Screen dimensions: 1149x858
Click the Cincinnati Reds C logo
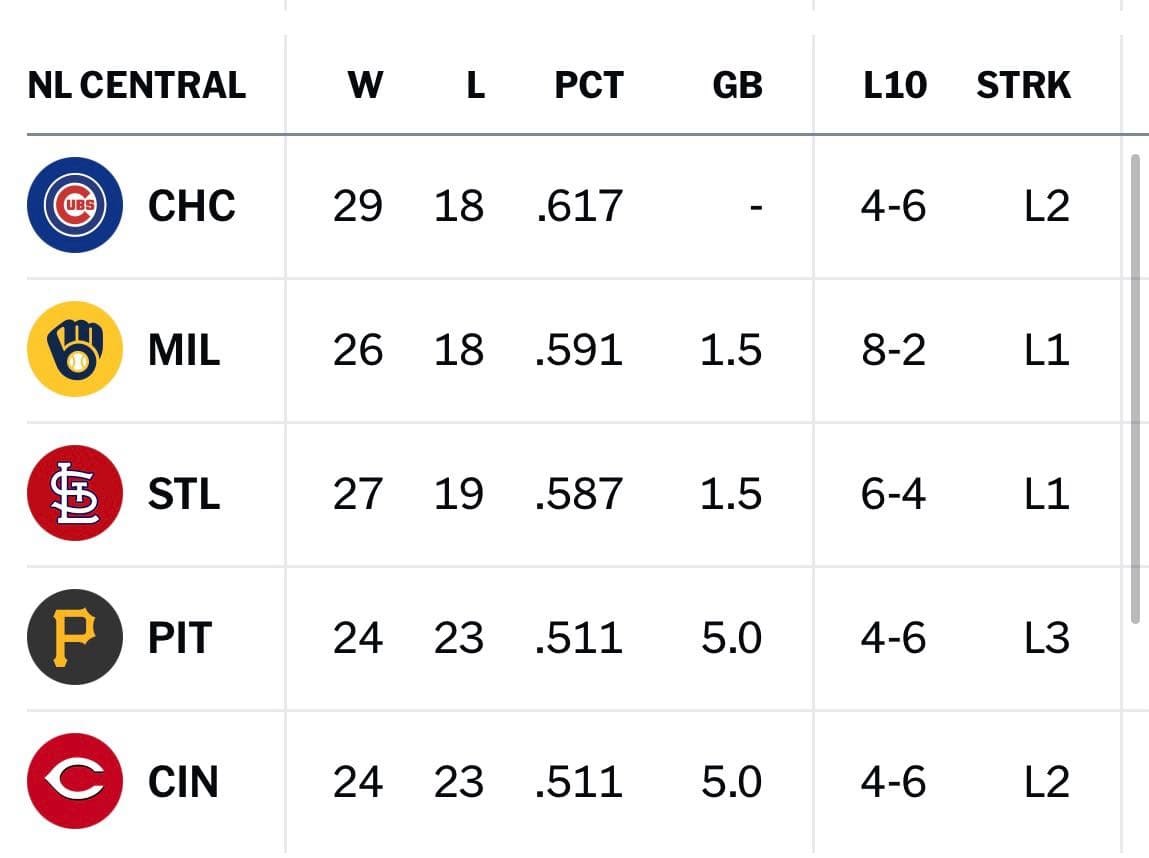tap(75, 781)
